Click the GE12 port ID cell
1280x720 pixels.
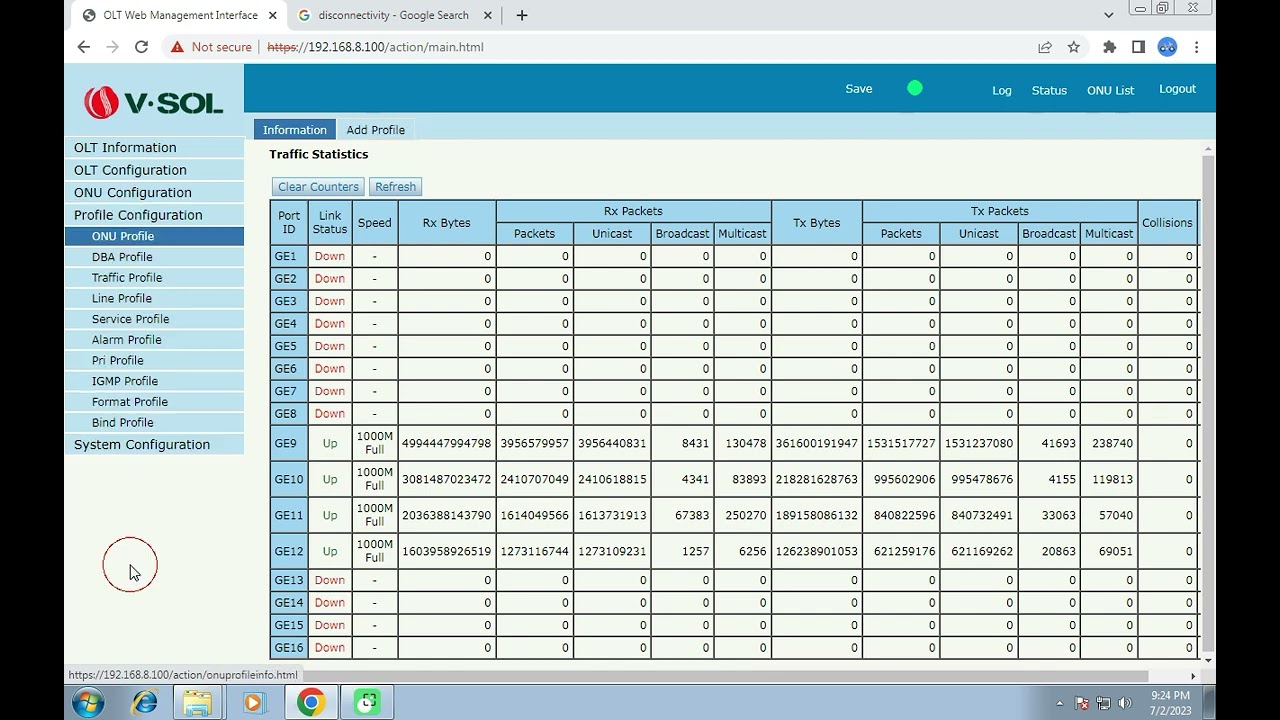[289, 551]
